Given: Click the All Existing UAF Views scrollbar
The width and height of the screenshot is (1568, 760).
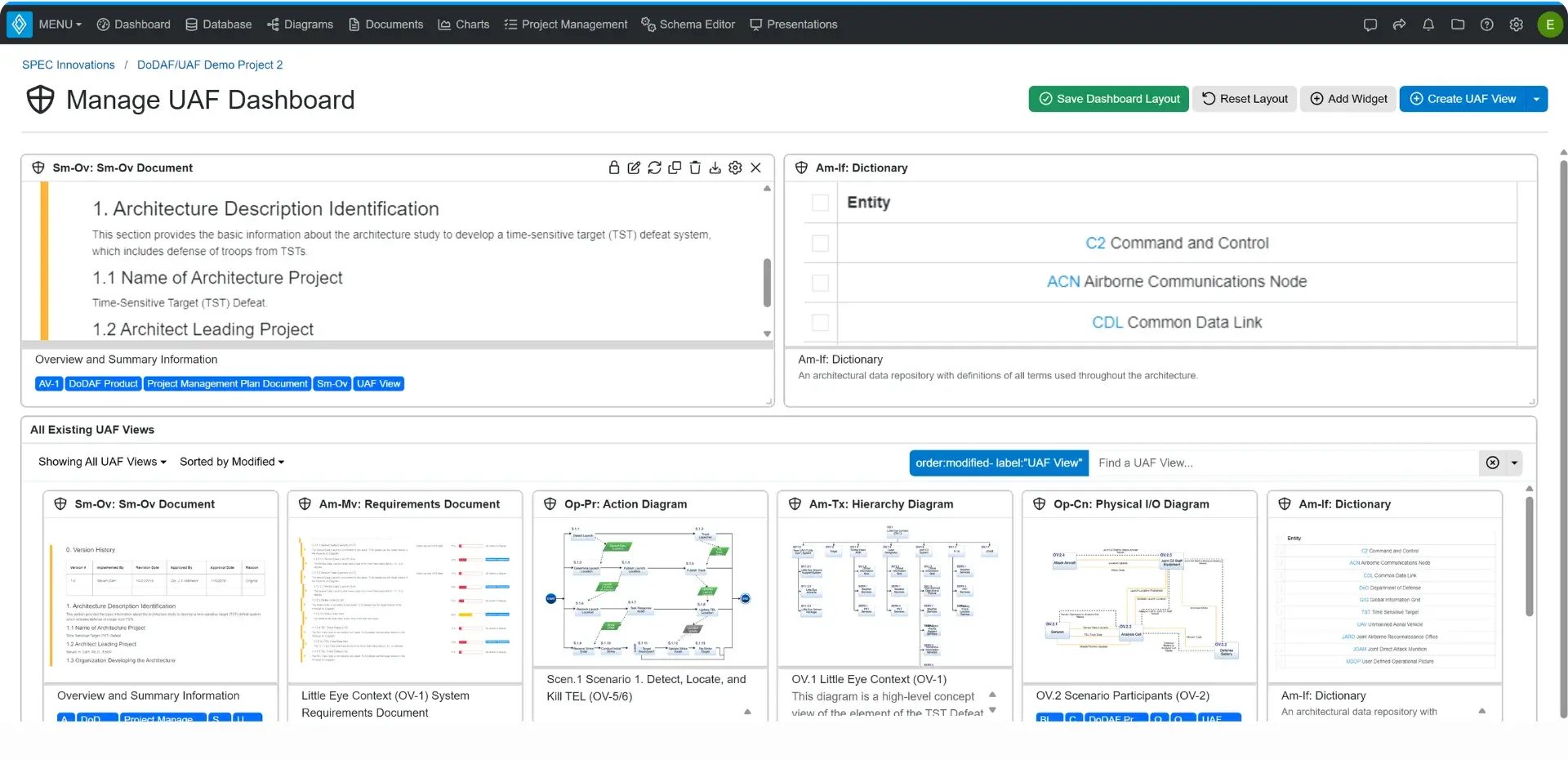Looking at the screenshot, I should [x=1530, y=556].
